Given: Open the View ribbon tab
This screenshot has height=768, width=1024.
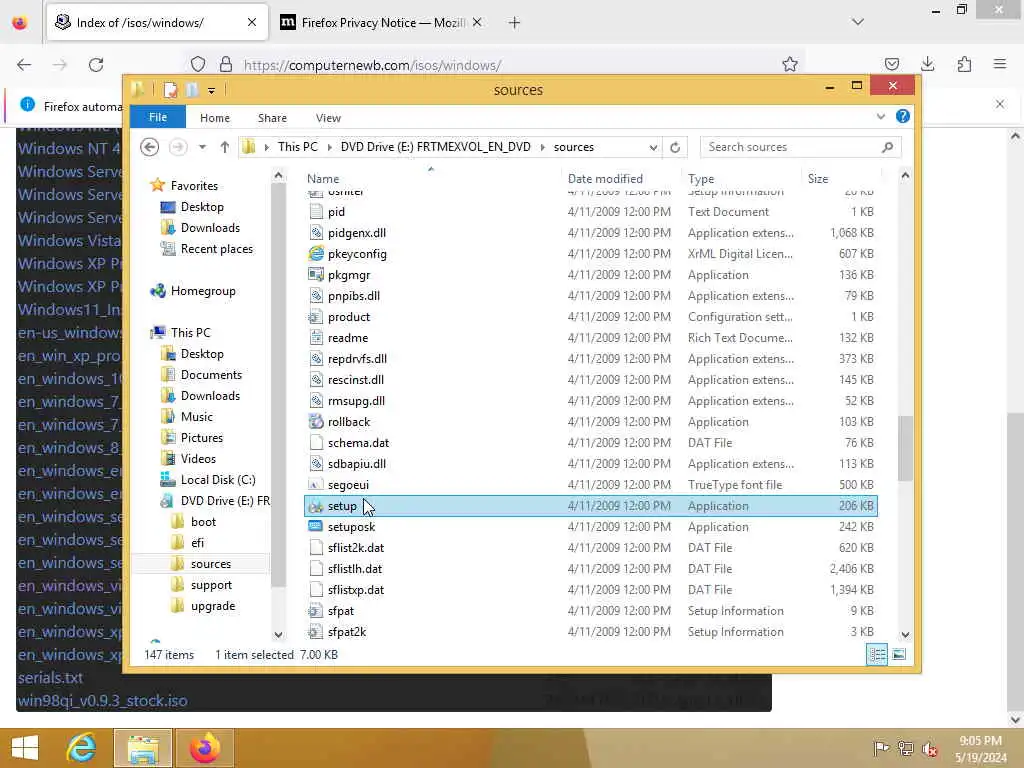Looking at the screenshot, I should pos(328,118).
